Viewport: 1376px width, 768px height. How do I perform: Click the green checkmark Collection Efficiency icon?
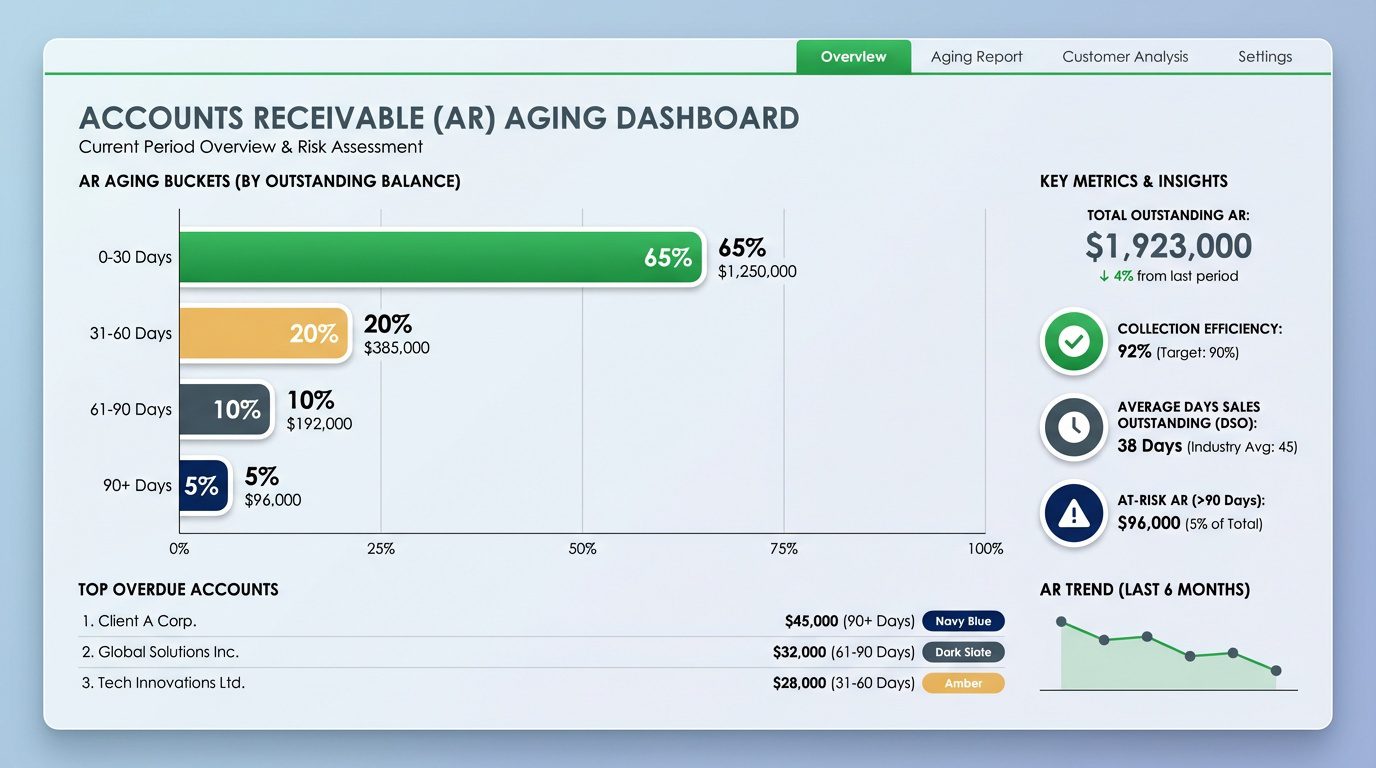1072,341
